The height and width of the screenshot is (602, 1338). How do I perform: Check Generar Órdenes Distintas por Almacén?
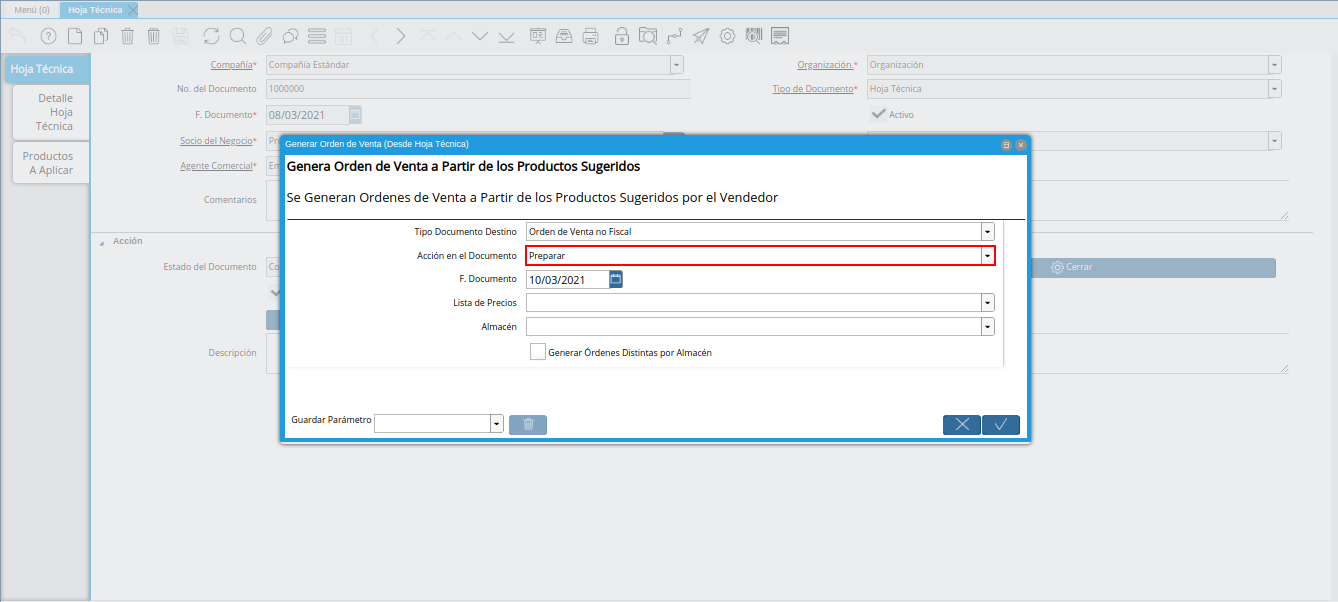[x=538, y=352]
